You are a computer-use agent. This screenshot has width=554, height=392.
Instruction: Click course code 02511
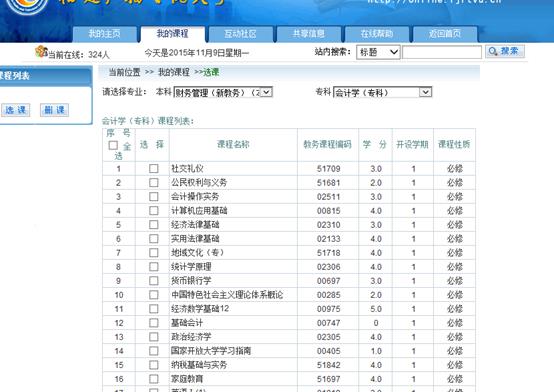(x=329, y=197)
